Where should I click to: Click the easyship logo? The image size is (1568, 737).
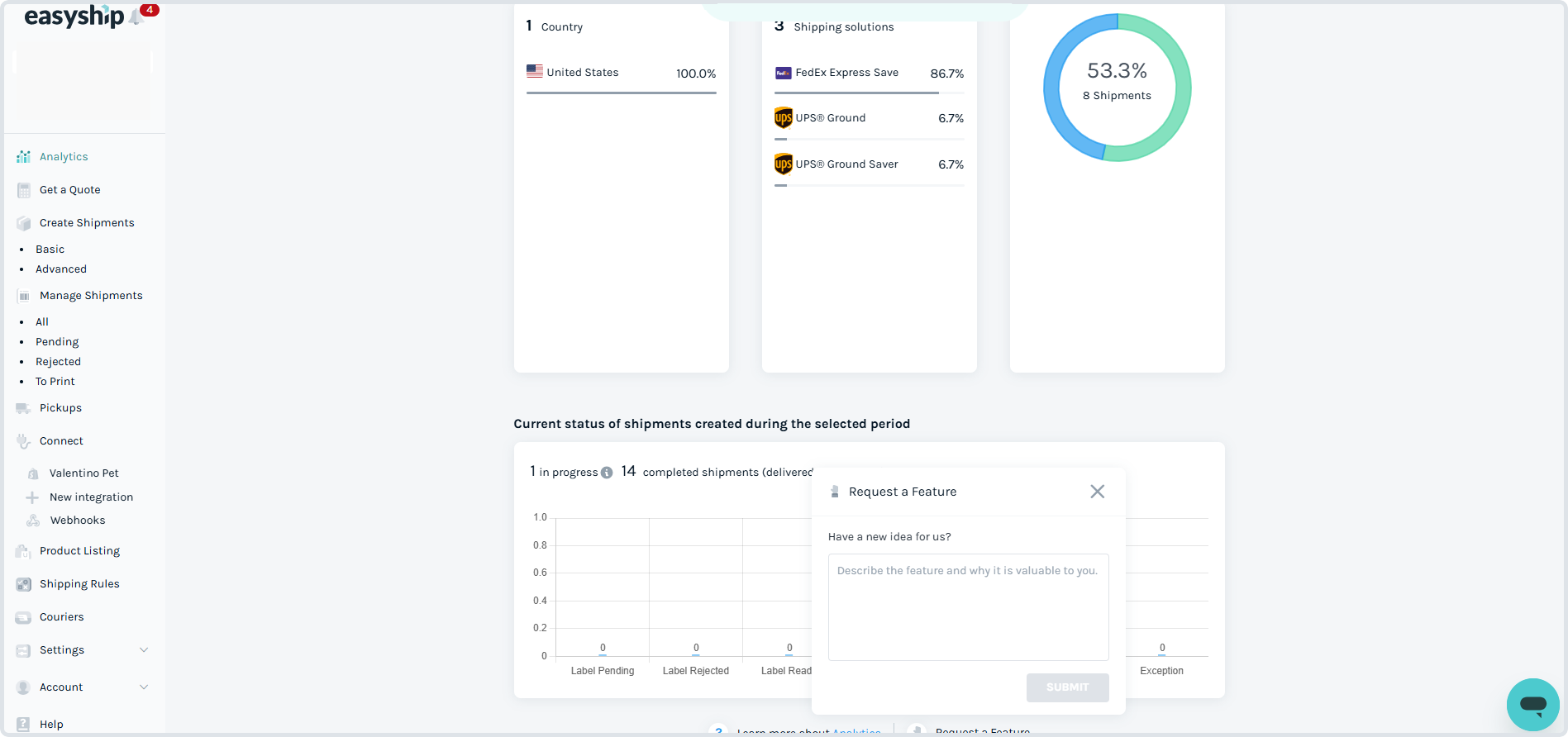74,16
